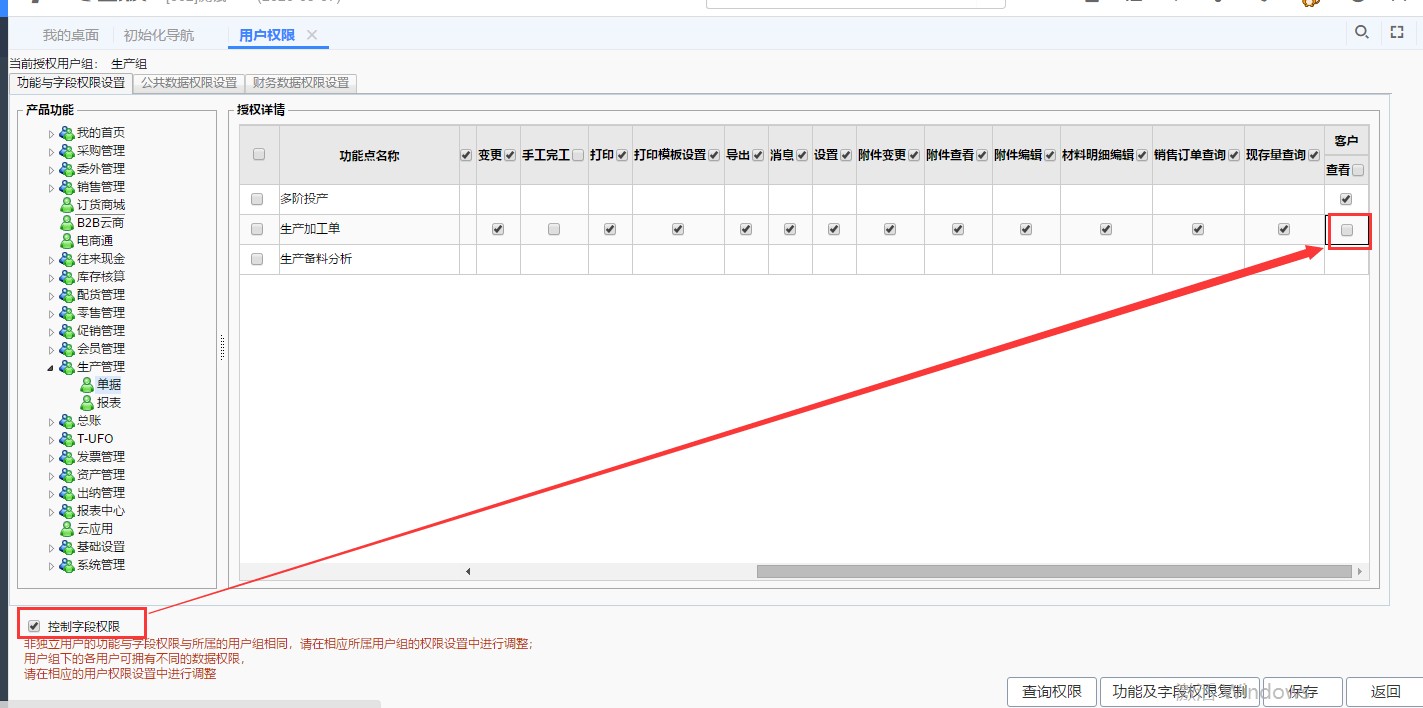Click the 电商通 user icon
1423x708 pixels.
coord(67,241)
